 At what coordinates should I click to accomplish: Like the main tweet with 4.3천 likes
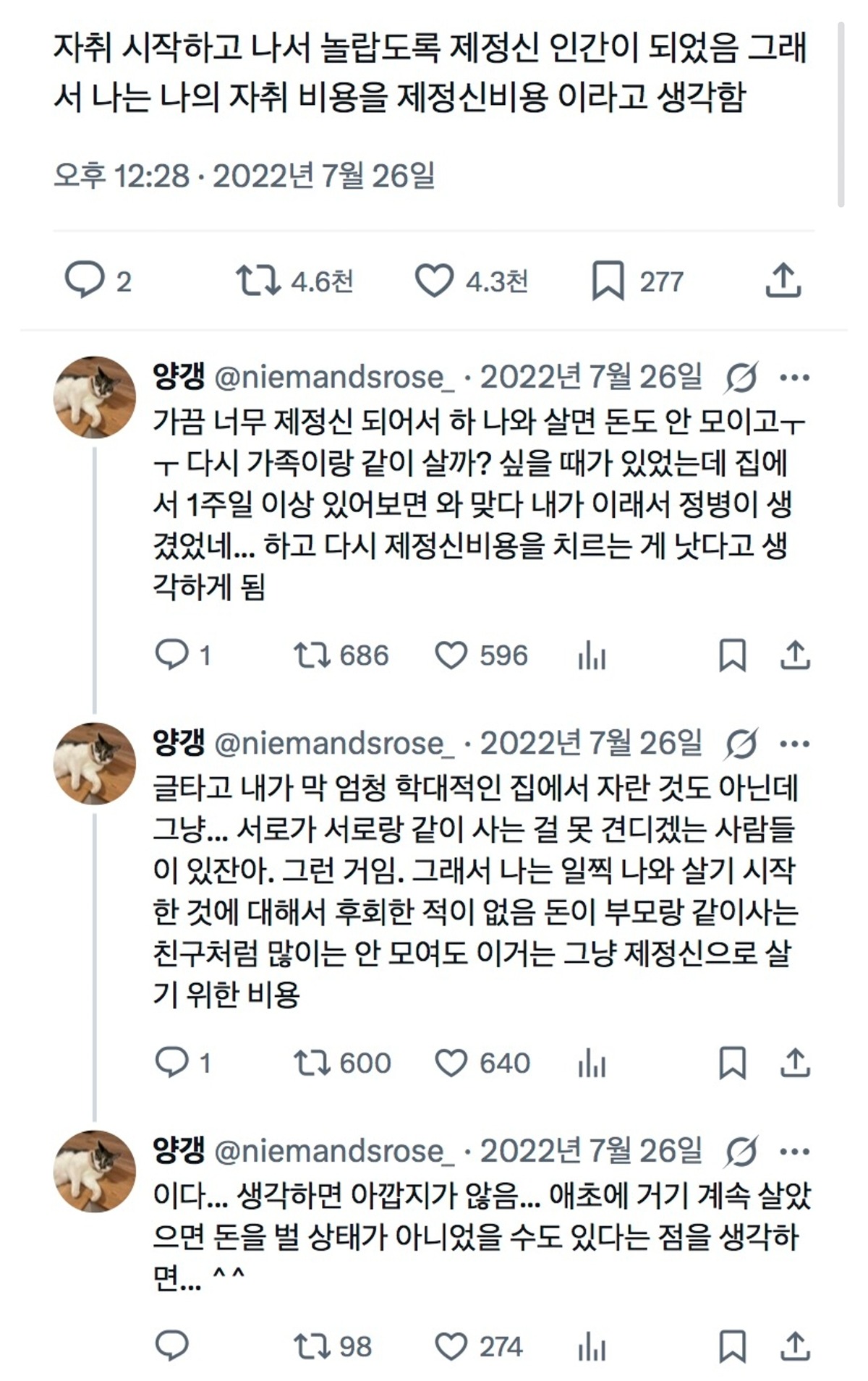point(434,280)
